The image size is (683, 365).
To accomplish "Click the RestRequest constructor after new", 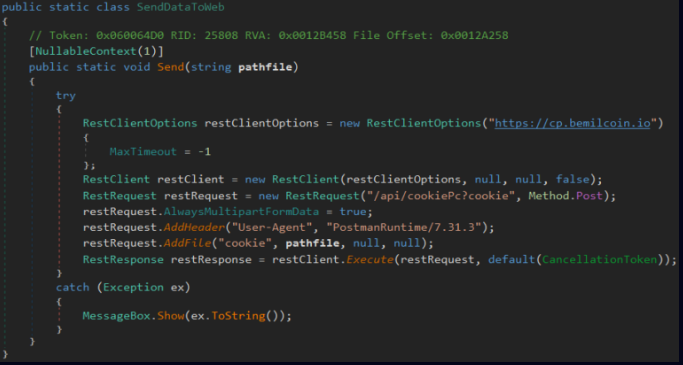I will coord(322,196).
